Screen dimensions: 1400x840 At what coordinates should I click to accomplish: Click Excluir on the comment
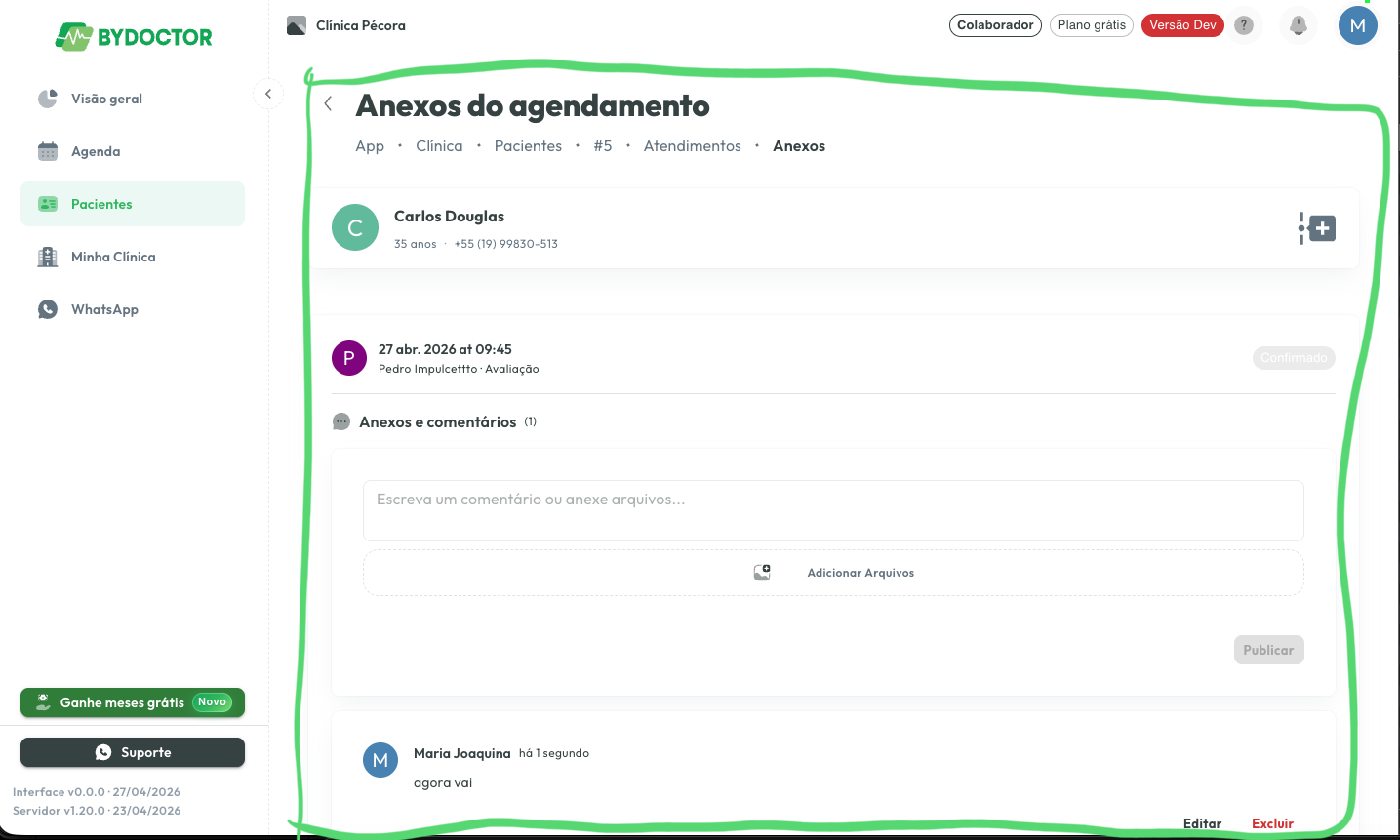click(1272, 823)
